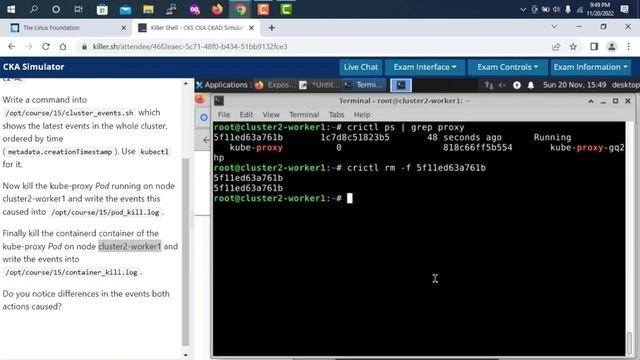Image resolution: width=640 pixels, height=360 pixels.
Task: Open Chrome profile menu
Action: tap(611, 47)
